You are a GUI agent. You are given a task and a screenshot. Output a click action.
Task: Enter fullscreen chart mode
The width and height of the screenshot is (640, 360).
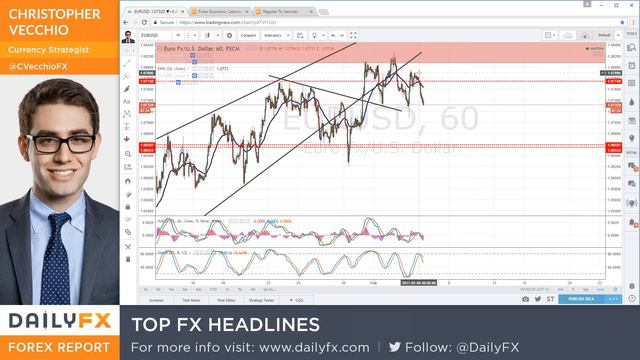(x=353, y=36)
